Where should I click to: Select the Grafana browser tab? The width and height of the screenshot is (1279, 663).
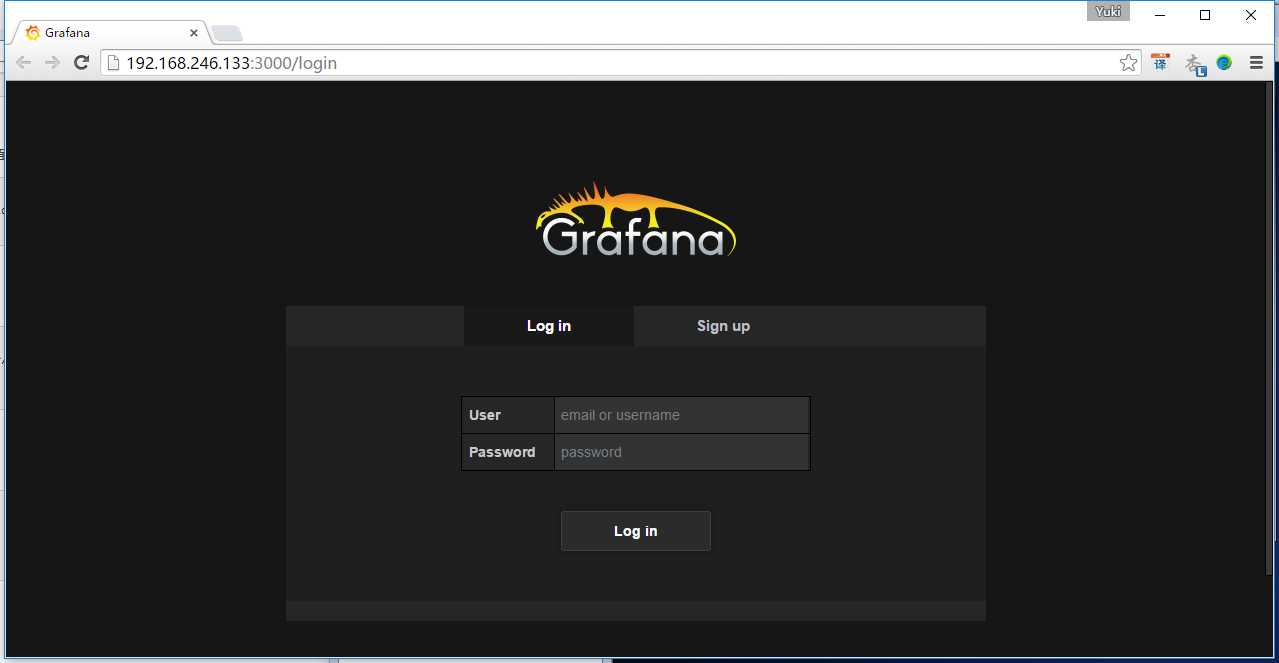(110, 33)
